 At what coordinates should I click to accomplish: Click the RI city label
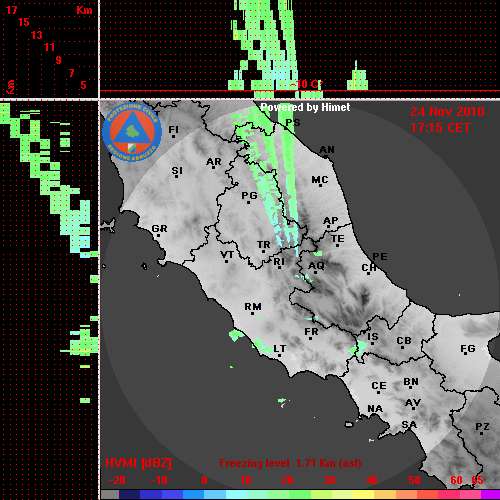[x=279, y=262]
